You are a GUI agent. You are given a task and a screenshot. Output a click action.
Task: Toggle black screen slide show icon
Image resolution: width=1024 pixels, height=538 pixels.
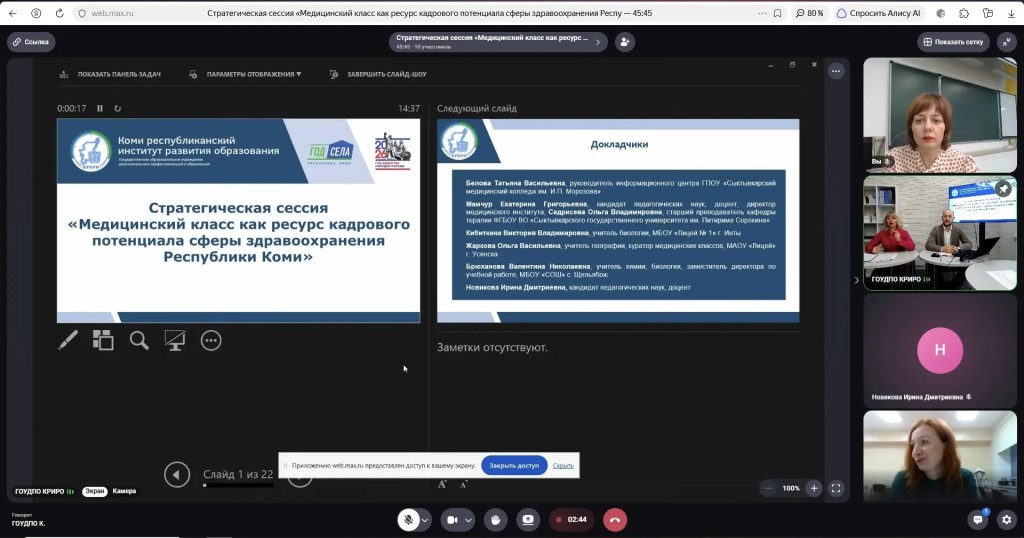coord(175,340)
